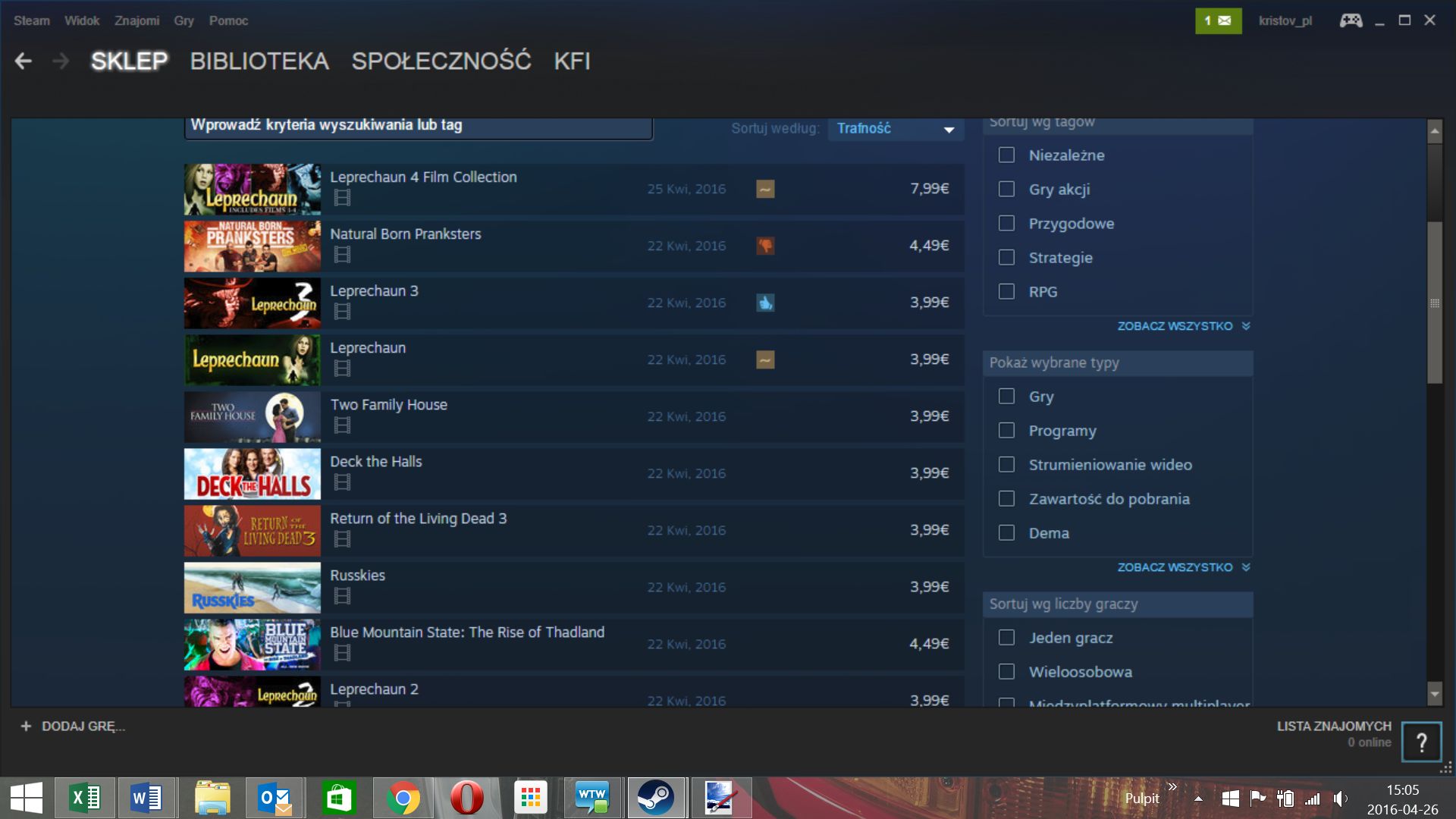The height and width of the screenshot is (819, 1456).
Task: Open the Leprechaun 4 Film Collection listing
Action: tap(423, 177)
